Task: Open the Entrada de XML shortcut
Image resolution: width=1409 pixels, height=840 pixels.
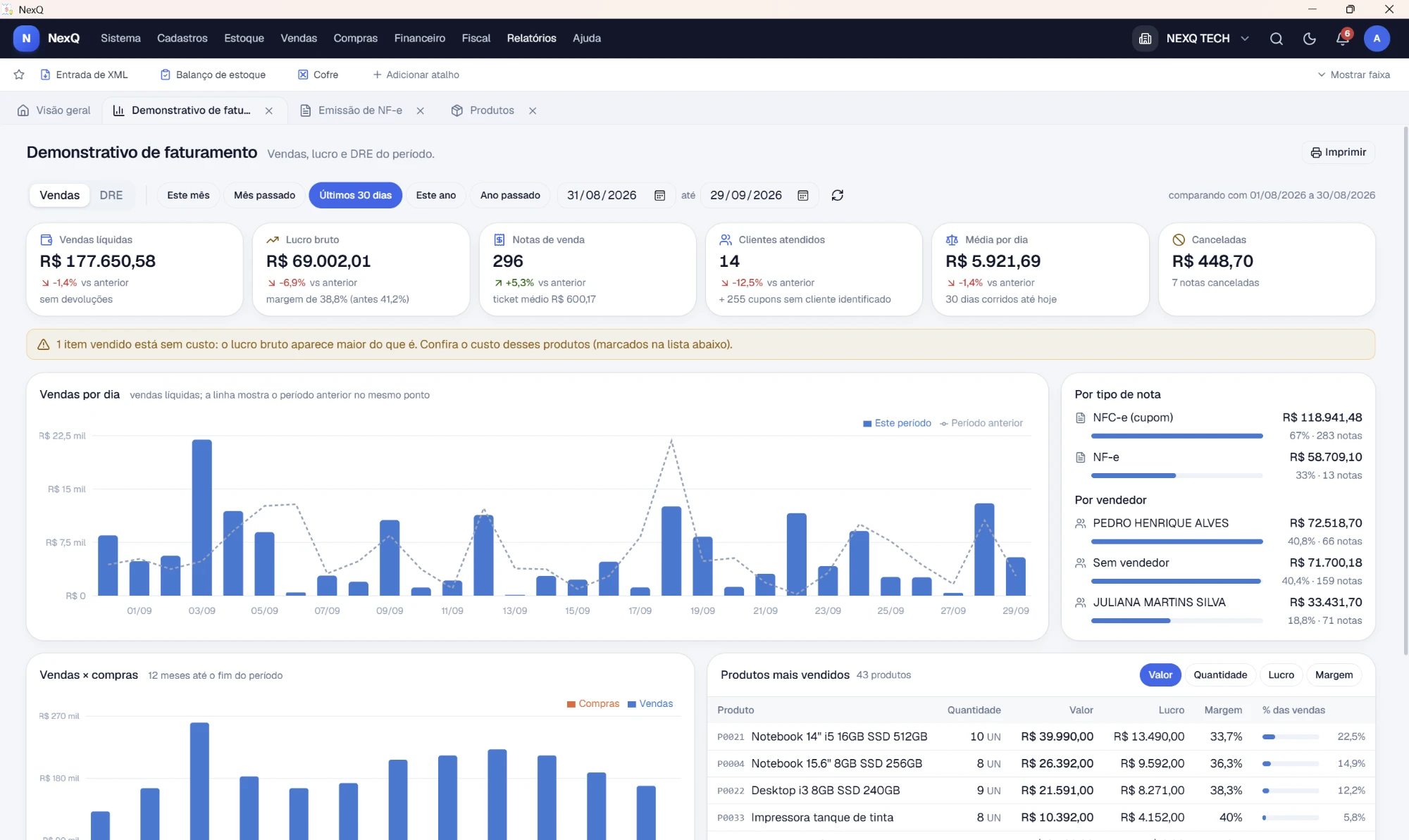Action: (84, 75)
